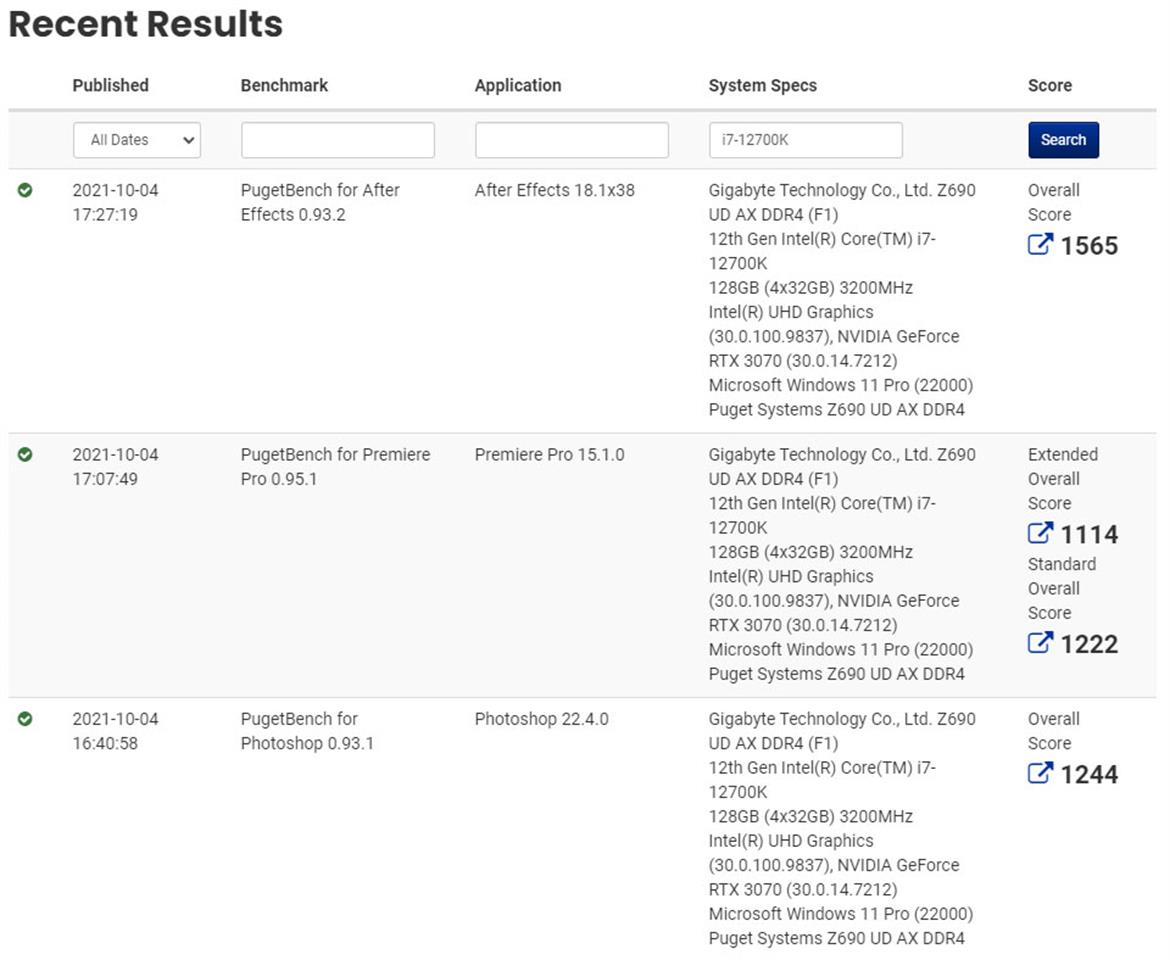Click green checkmark on Photoshop result
The width and height of the screenshot is (1170, 960).
[25, 719]
